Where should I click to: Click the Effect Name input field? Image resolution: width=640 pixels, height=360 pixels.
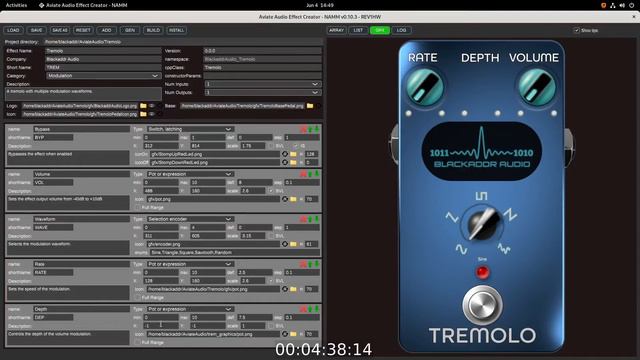point(103,51)
